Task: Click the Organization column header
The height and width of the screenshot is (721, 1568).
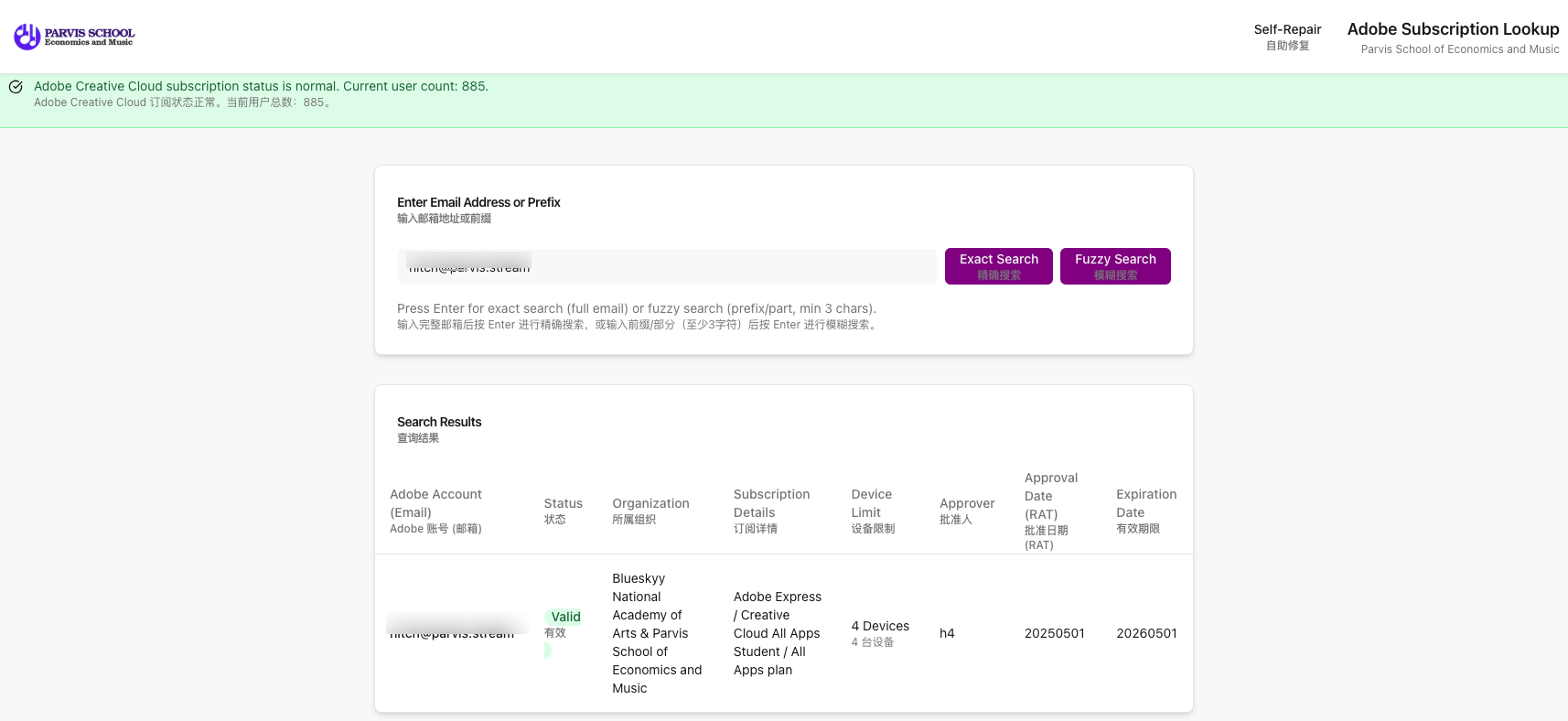Action: pyautogui.click(x=650, y=511)
